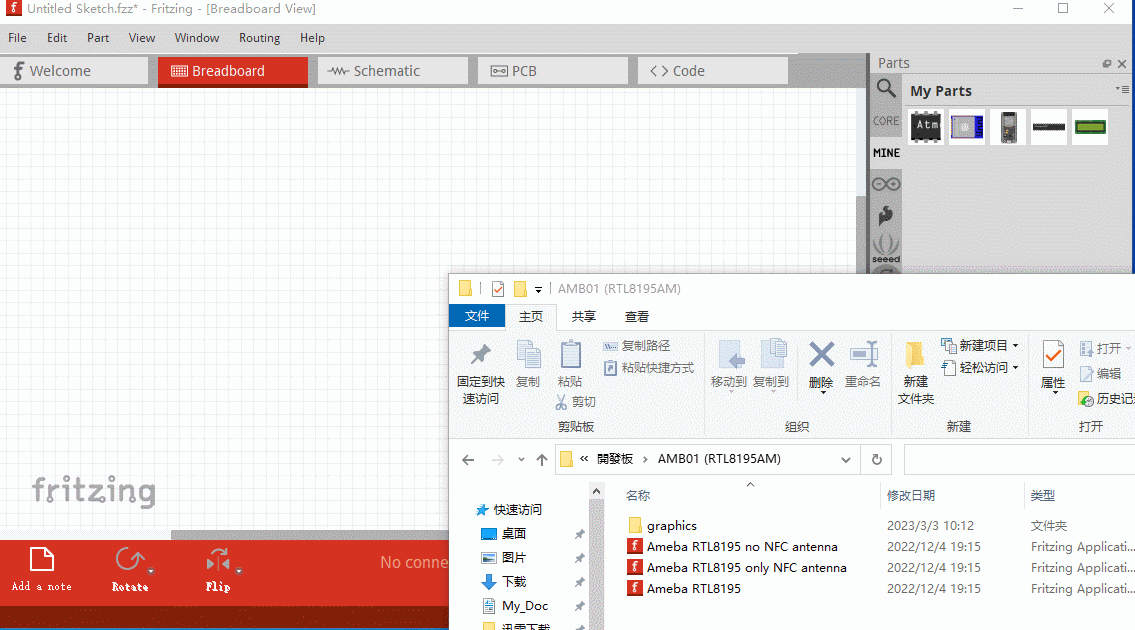Open the Edit menu
The image size is (1135, 630).
tap(57, 38)
